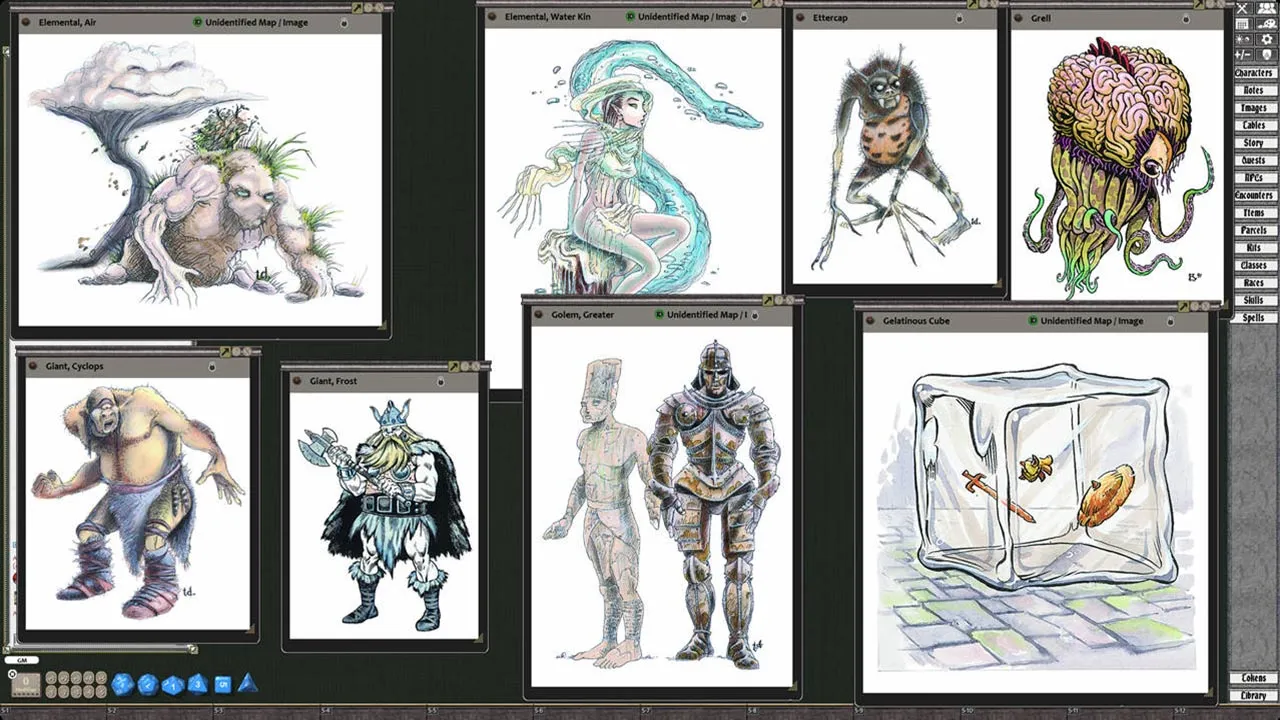Open the Combat Tracker crossed-swords icon
Viewport: 1280px width, 720px height.
coord(1242,9)
